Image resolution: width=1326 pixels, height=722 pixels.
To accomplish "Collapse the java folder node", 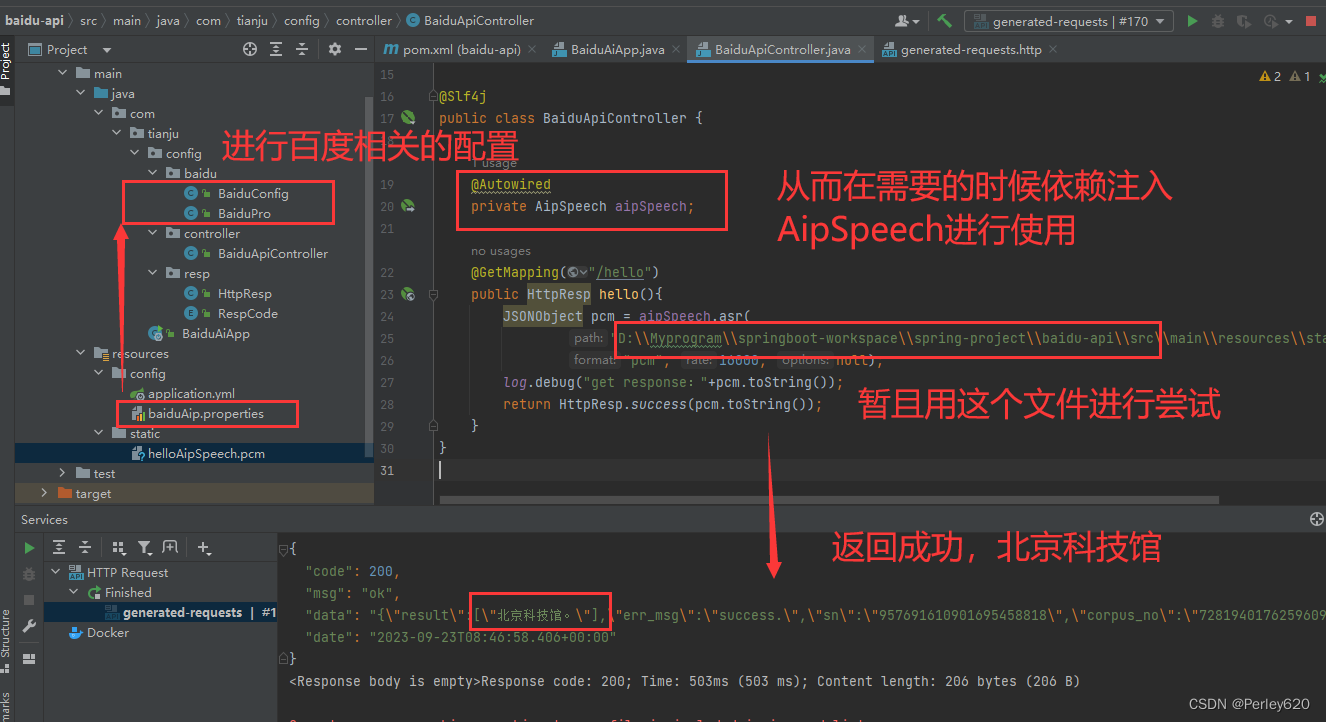I will tap(80, 93).
